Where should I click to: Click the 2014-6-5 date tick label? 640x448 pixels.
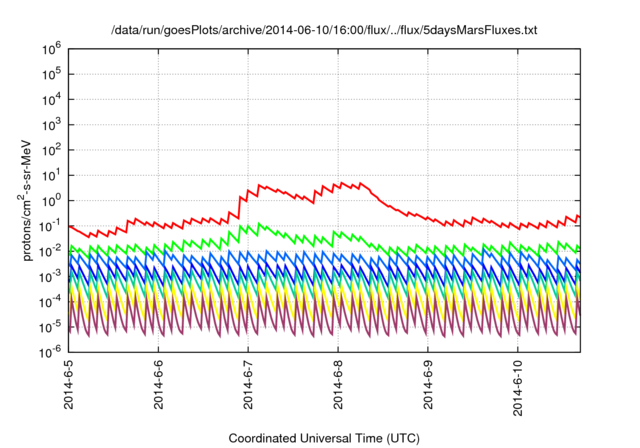pyautogui.click(x=69, y=384)
